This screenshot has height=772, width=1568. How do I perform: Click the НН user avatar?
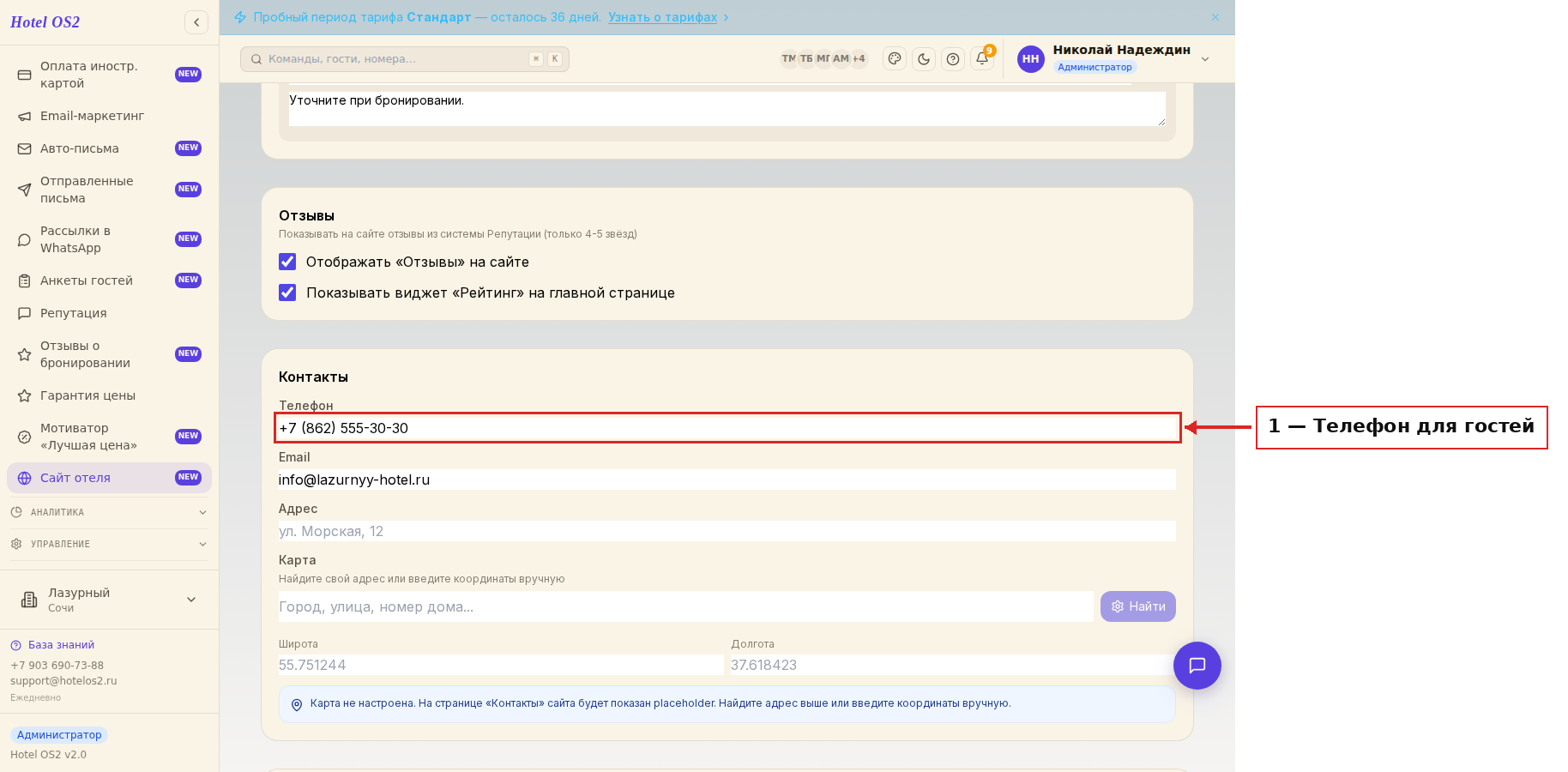(1031, 59)
